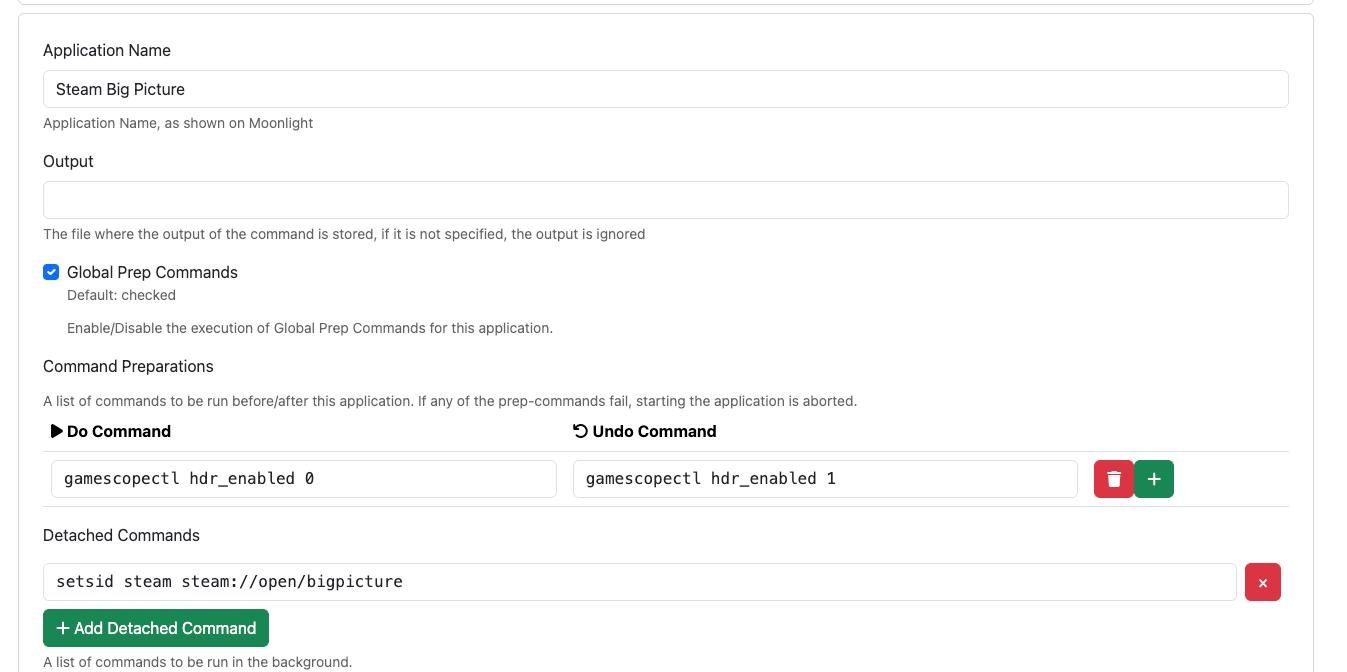The width and height of the screenshot is (1347, 672).
Task: Add a new prep command row
Action: coord(1154,479)
